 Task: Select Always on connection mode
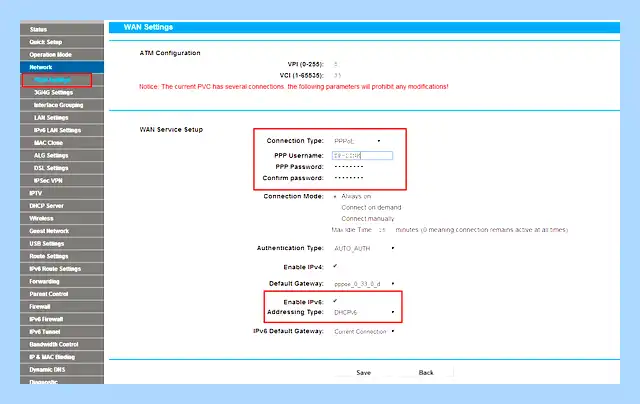coord(335,197)
